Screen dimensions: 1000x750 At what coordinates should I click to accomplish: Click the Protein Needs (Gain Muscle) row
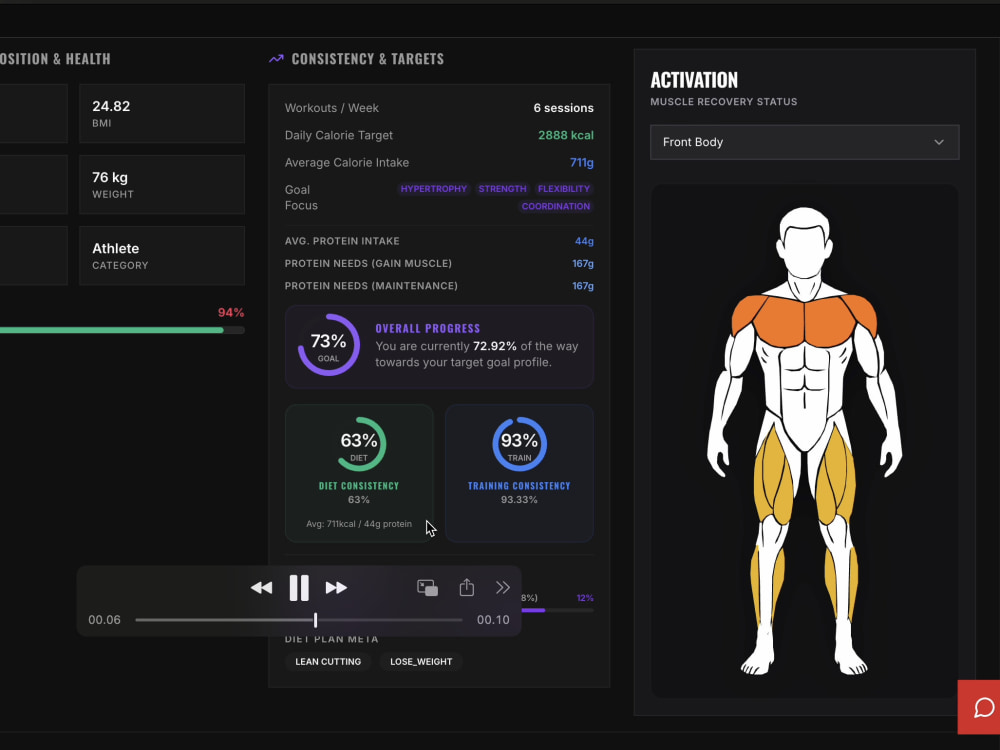[439, 263]
